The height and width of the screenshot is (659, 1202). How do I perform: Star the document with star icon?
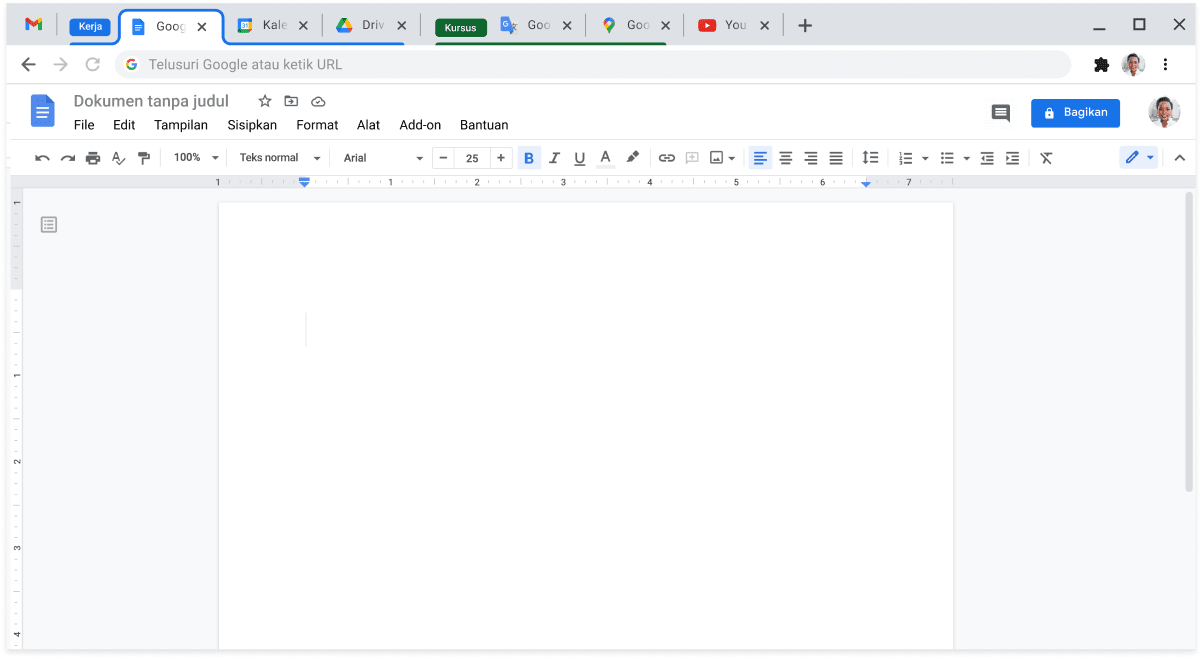pyautogui.click(x=265, y=101)
